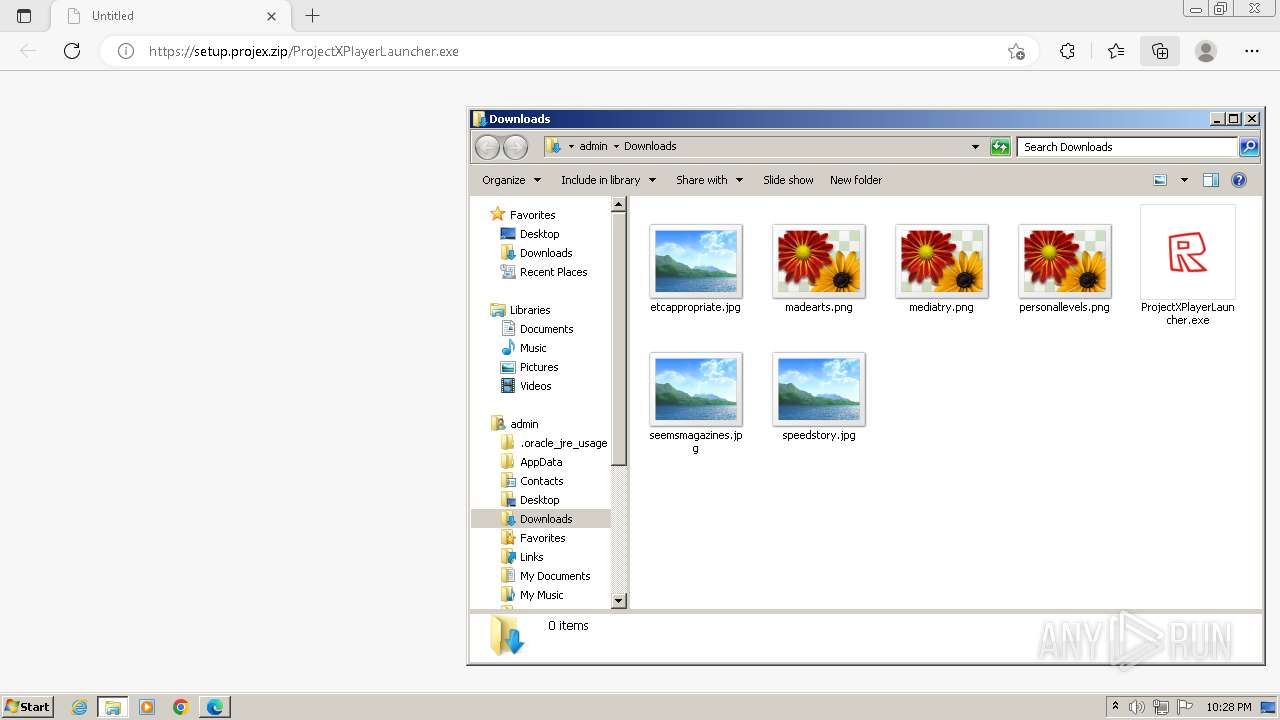Select personallevels.png image file
This screenshot has width=1280, height=720.
tap(1065, 261)
